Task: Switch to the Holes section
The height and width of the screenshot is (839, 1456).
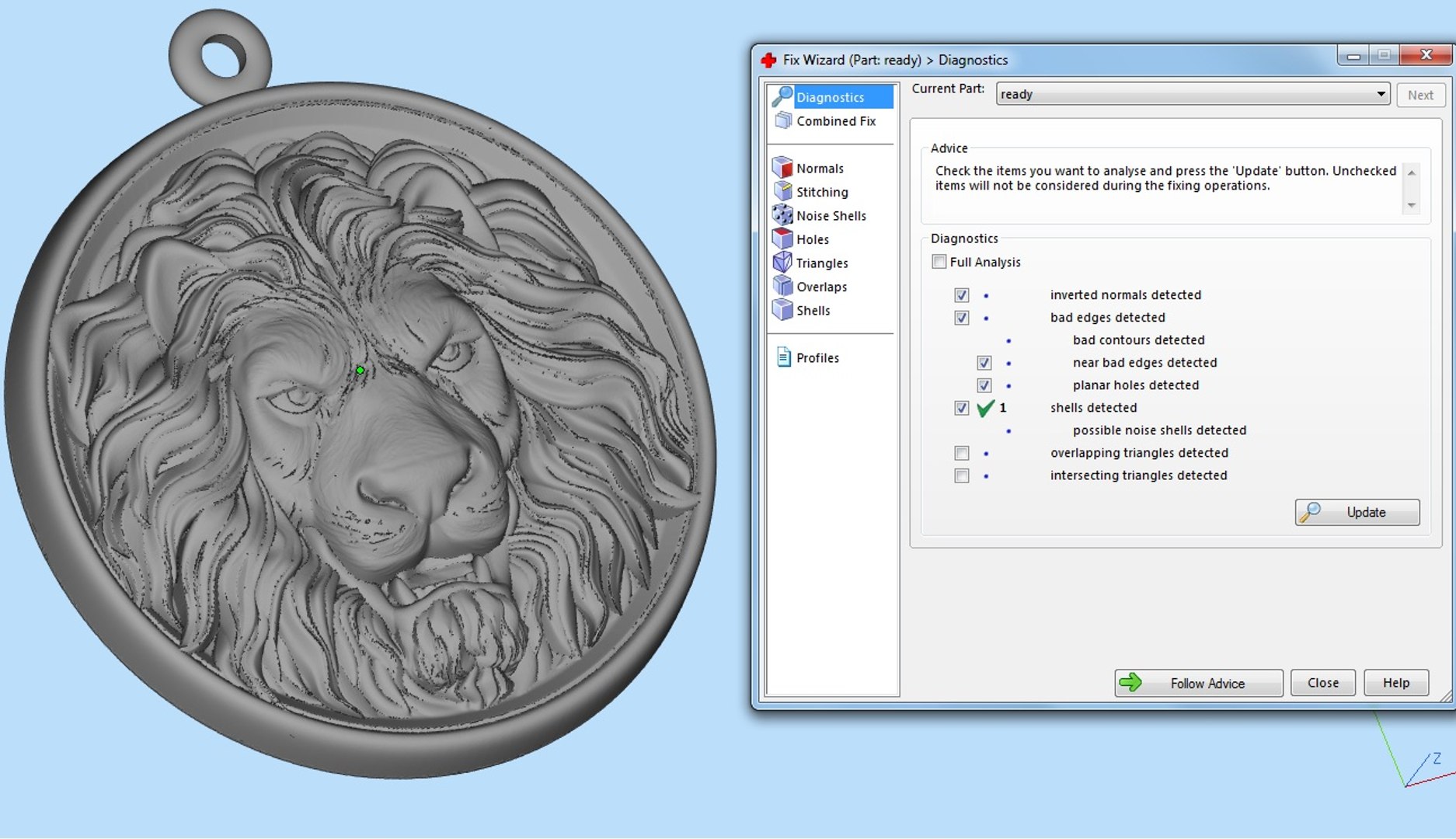Action: [x=813, y=239]
